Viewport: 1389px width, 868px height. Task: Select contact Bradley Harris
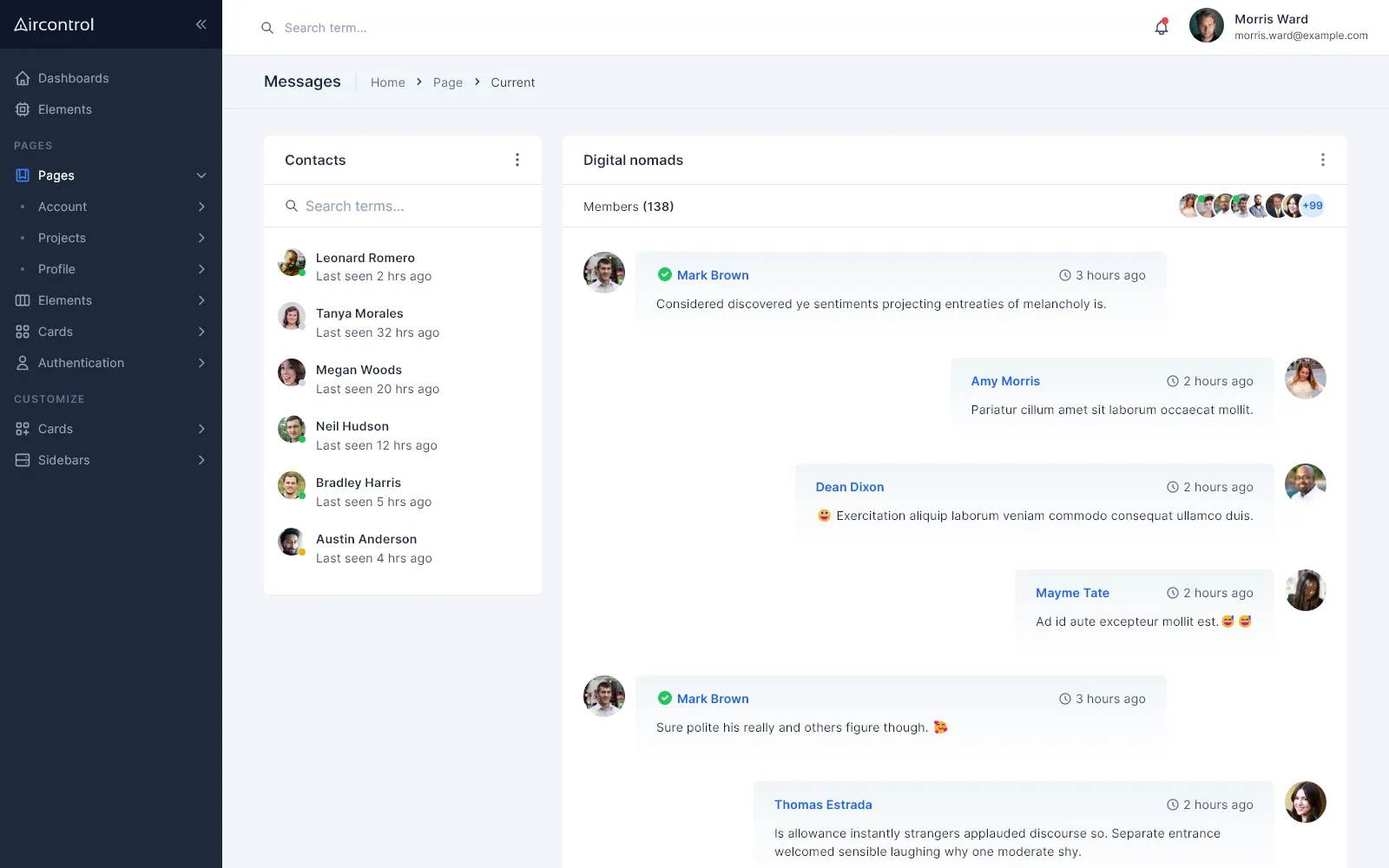pyautogui.click(x=403, y=492)
